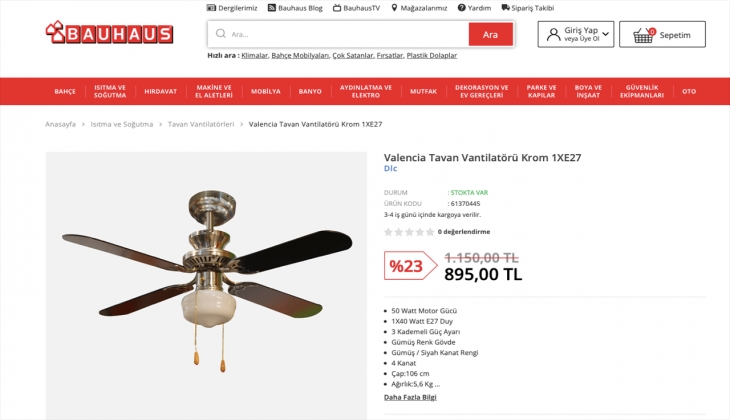Open the Bauhaus Blog link

[295, 8]
